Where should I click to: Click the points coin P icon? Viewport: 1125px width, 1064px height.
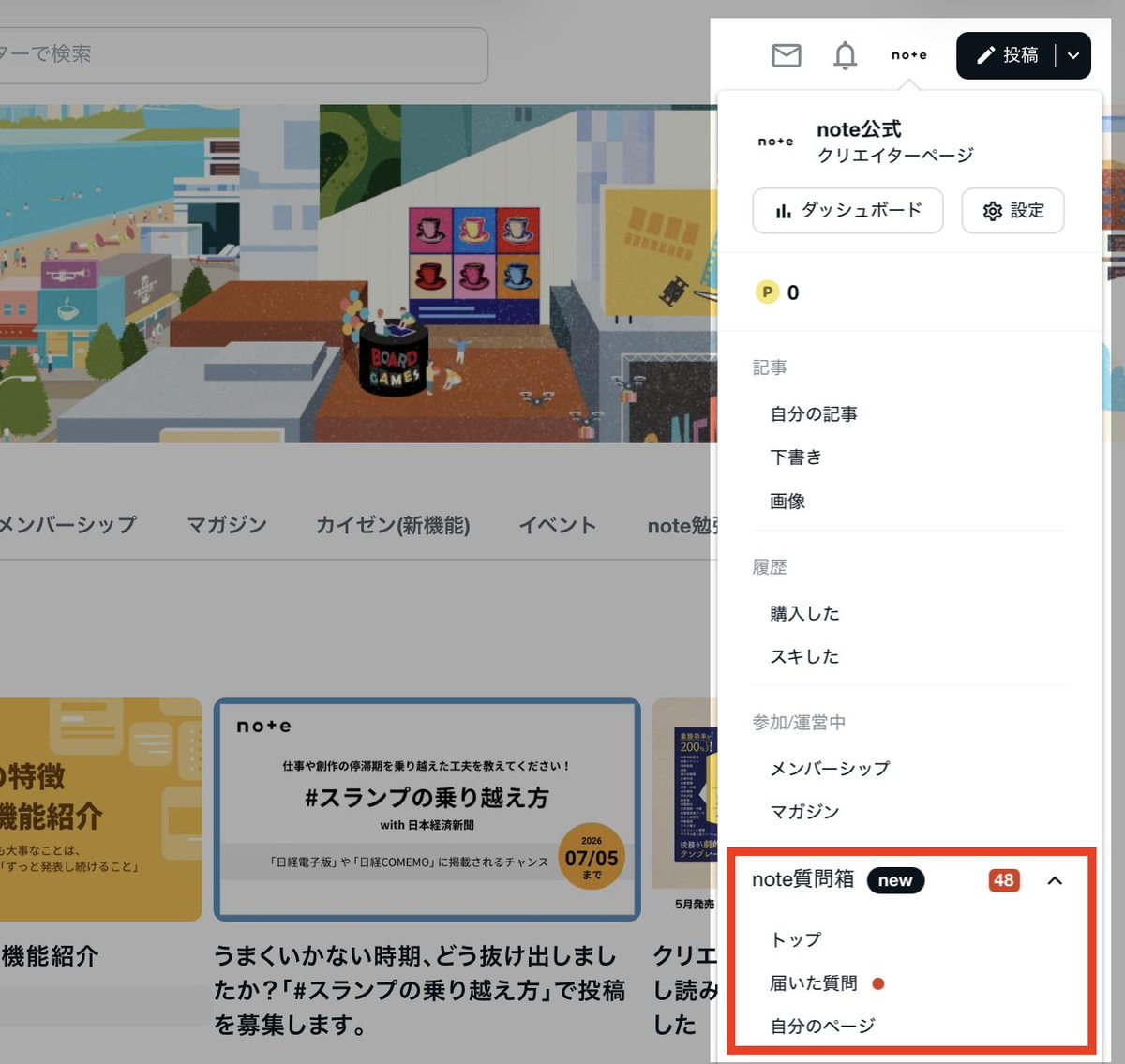tap(767, 292)
